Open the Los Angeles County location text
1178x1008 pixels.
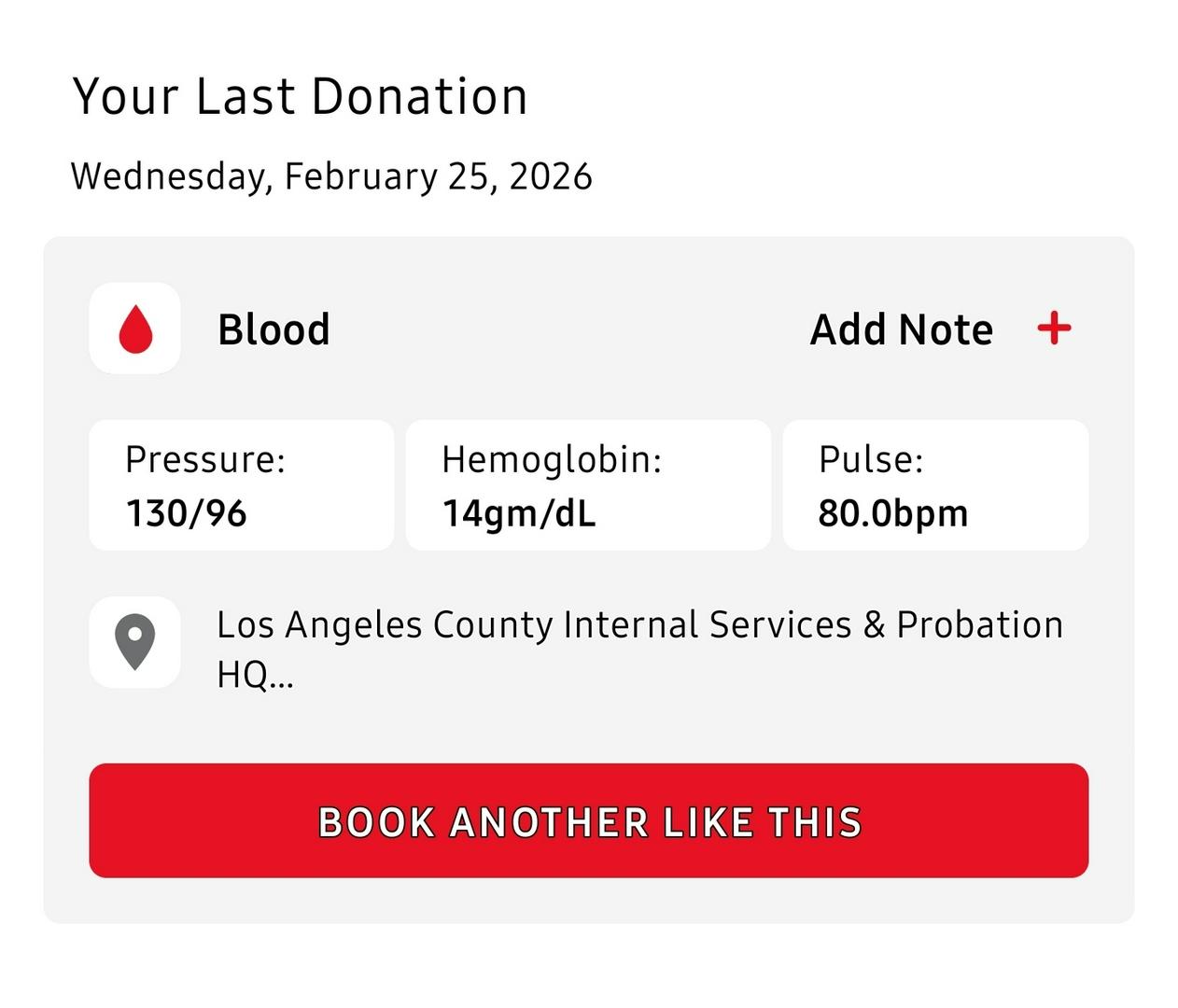click(639, 625)
